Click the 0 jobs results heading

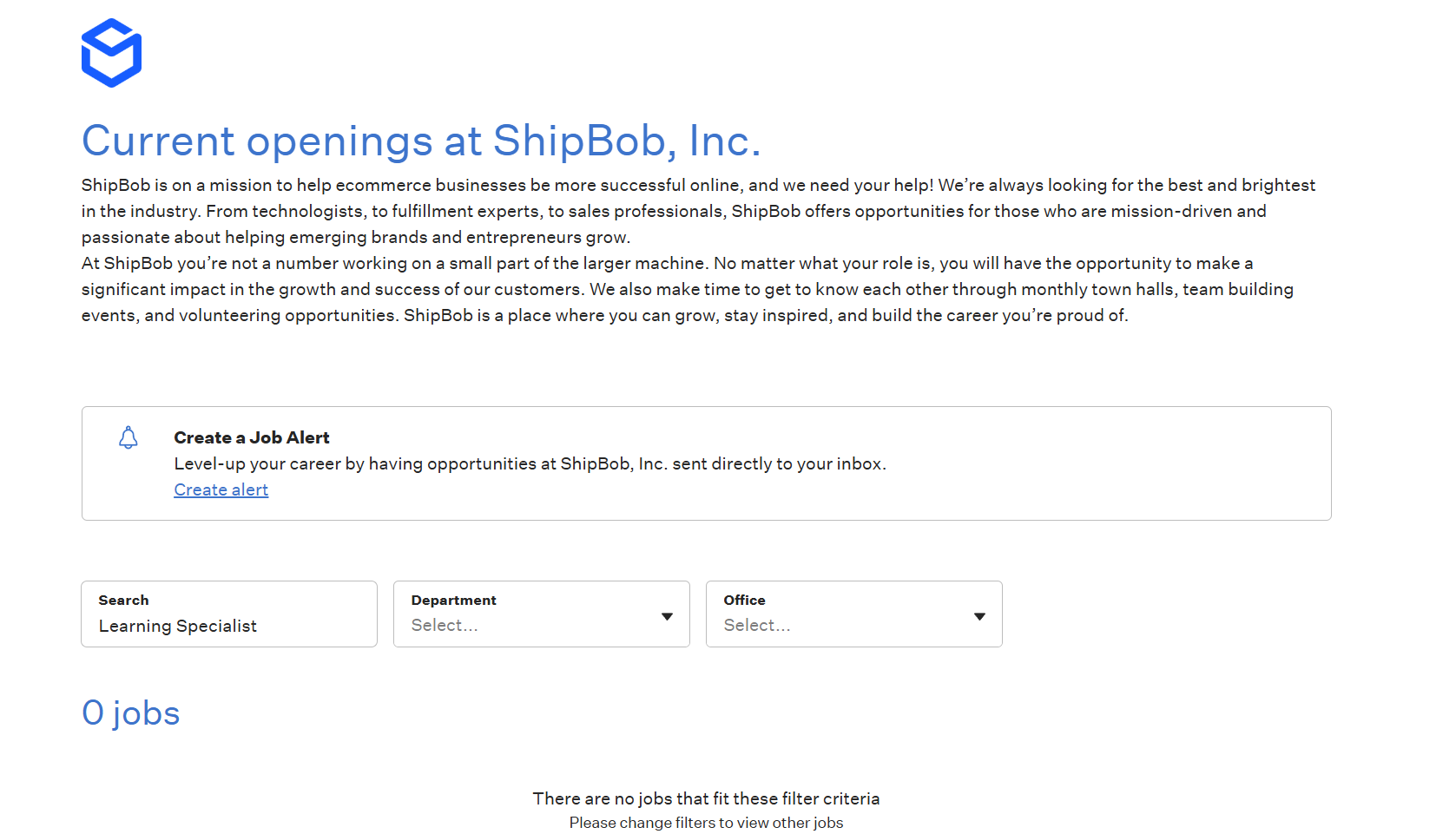click(131, 713)
